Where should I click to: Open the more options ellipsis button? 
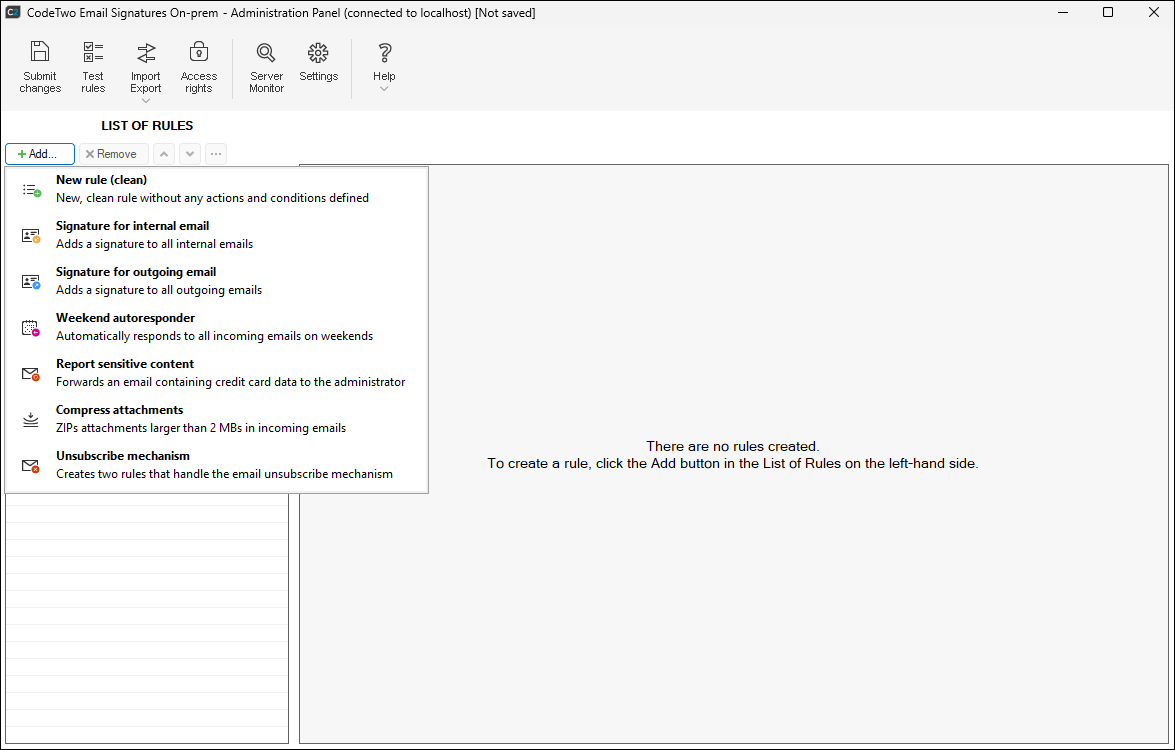[216, 154]
